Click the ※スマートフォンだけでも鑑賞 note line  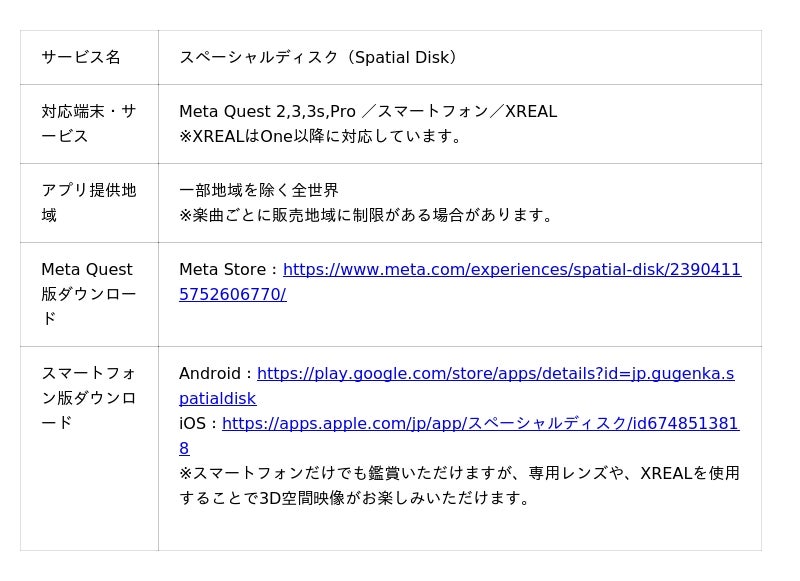click(x=459, y=473)
